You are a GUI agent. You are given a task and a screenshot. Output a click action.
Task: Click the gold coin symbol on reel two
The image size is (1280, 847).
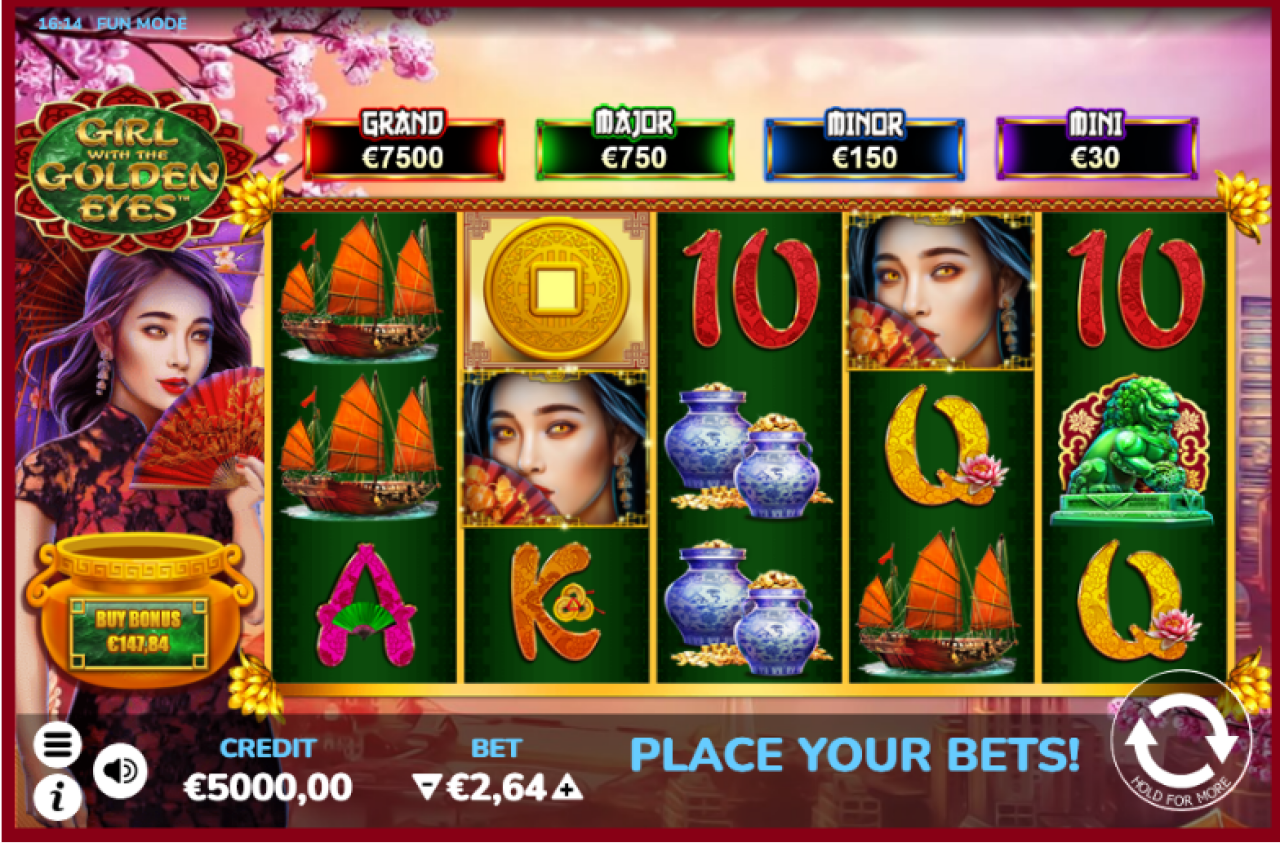click(x=556, y=290)
